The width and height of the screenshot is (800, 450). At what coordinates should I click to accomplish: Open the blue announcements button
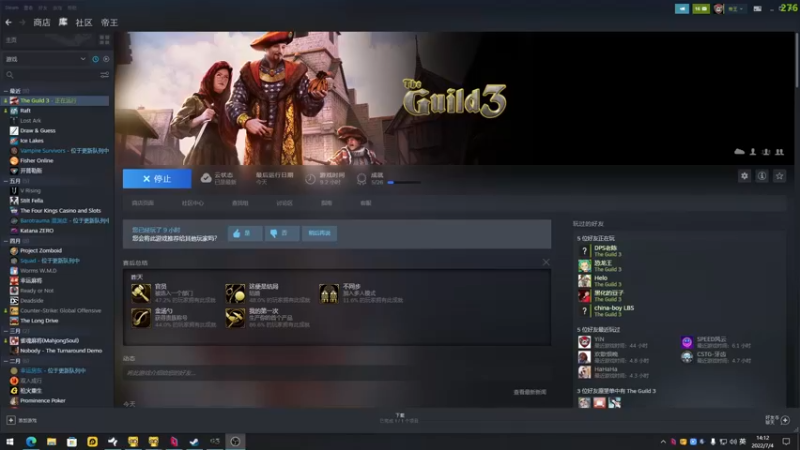[682, 9]
